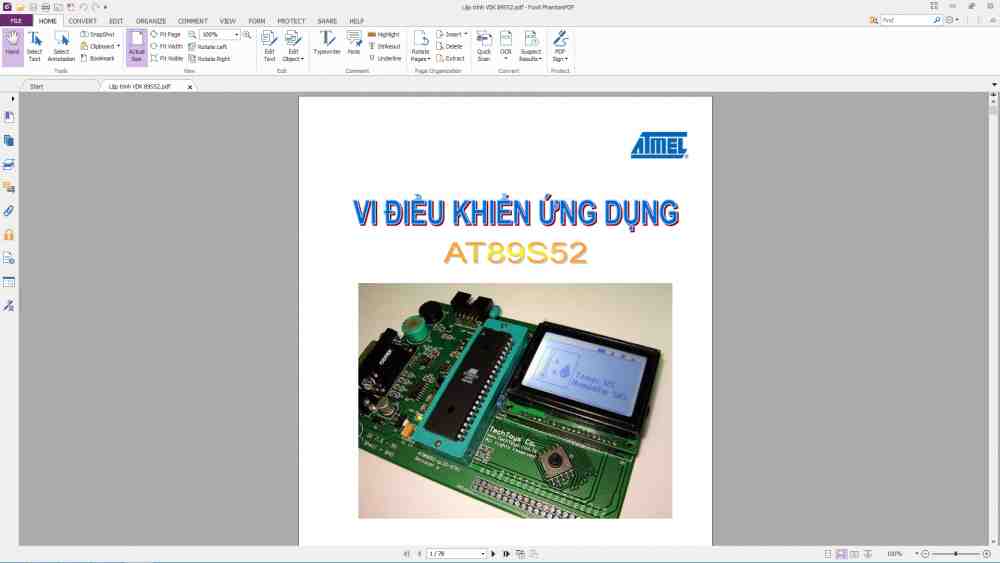
Task: Click Delete in Page Organization
Action: click(x=450, y=47)
